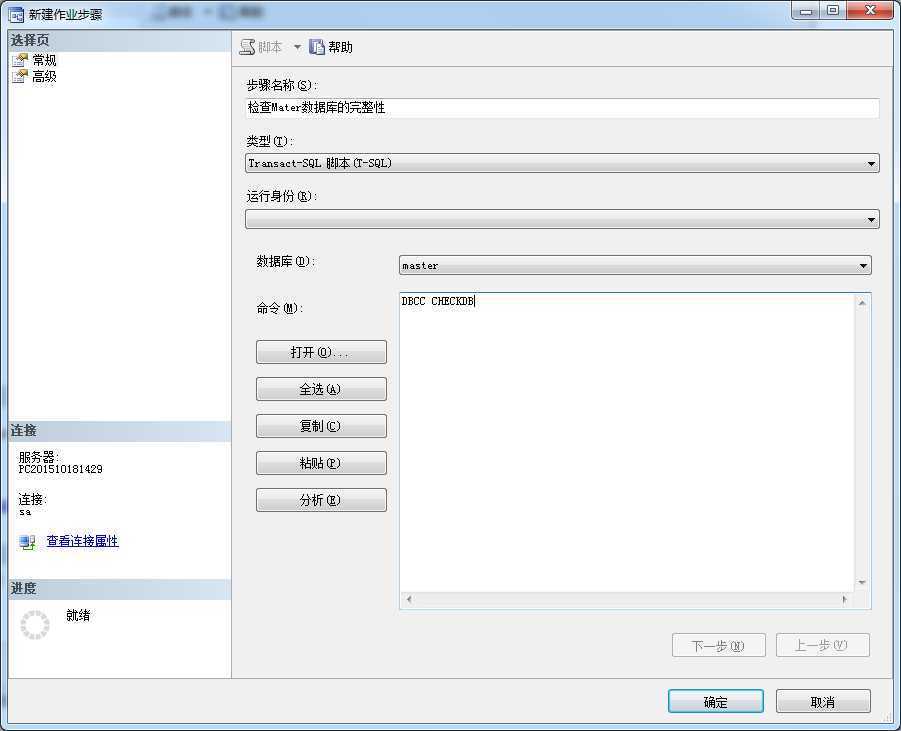Minimize the 新建作业步骤 window

[806, 10]
